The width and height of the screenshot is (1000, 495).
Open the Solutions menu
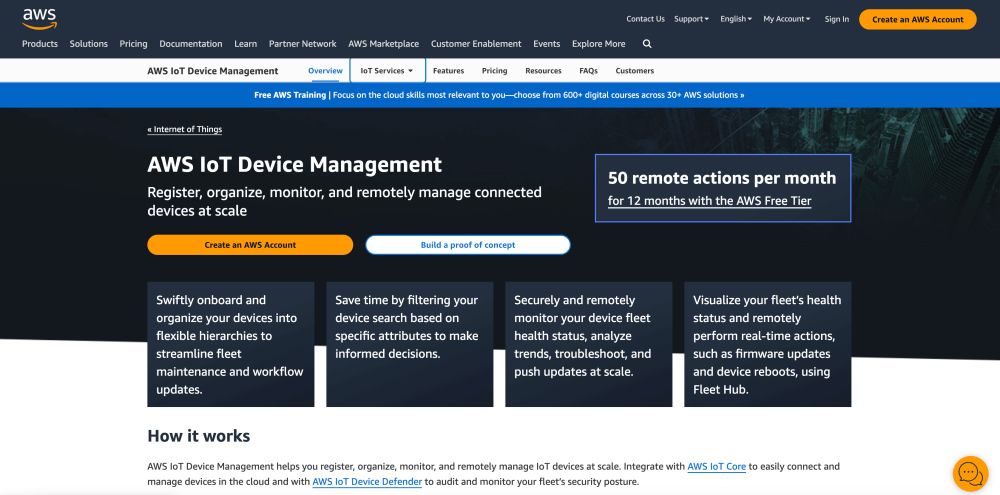89,44
